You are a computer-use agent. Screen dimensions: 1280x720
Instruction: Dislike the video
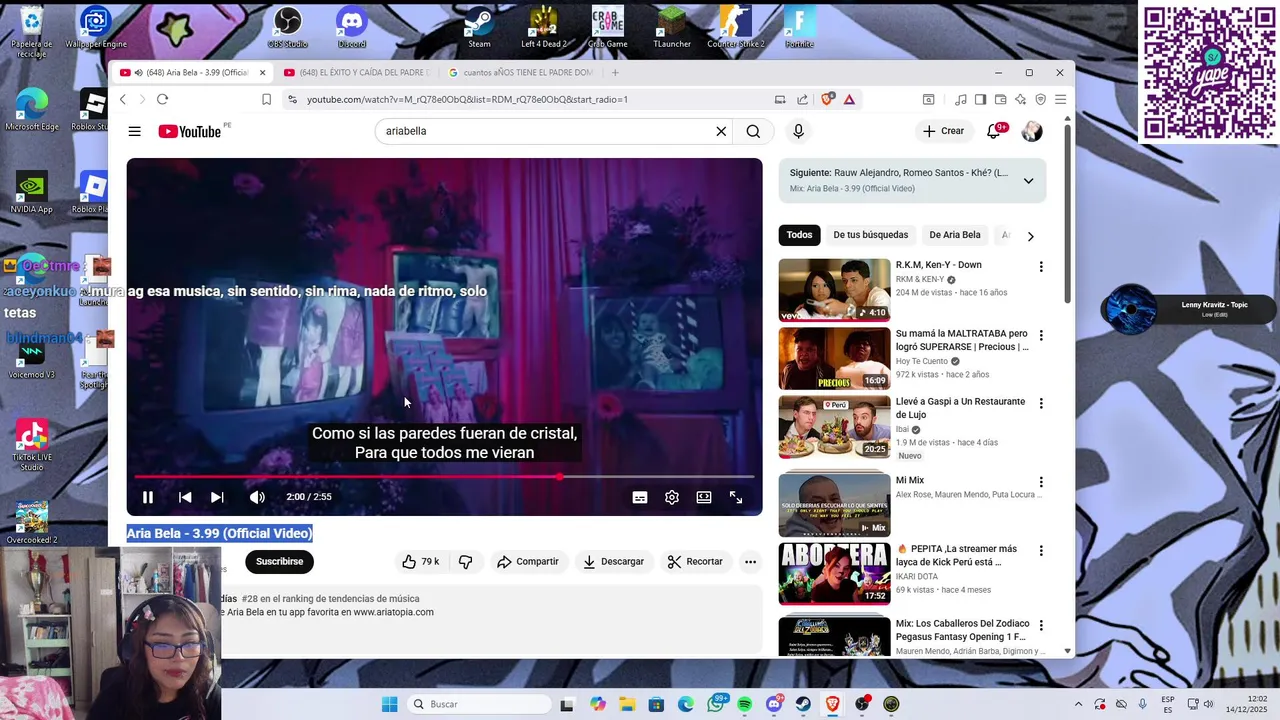465,562
